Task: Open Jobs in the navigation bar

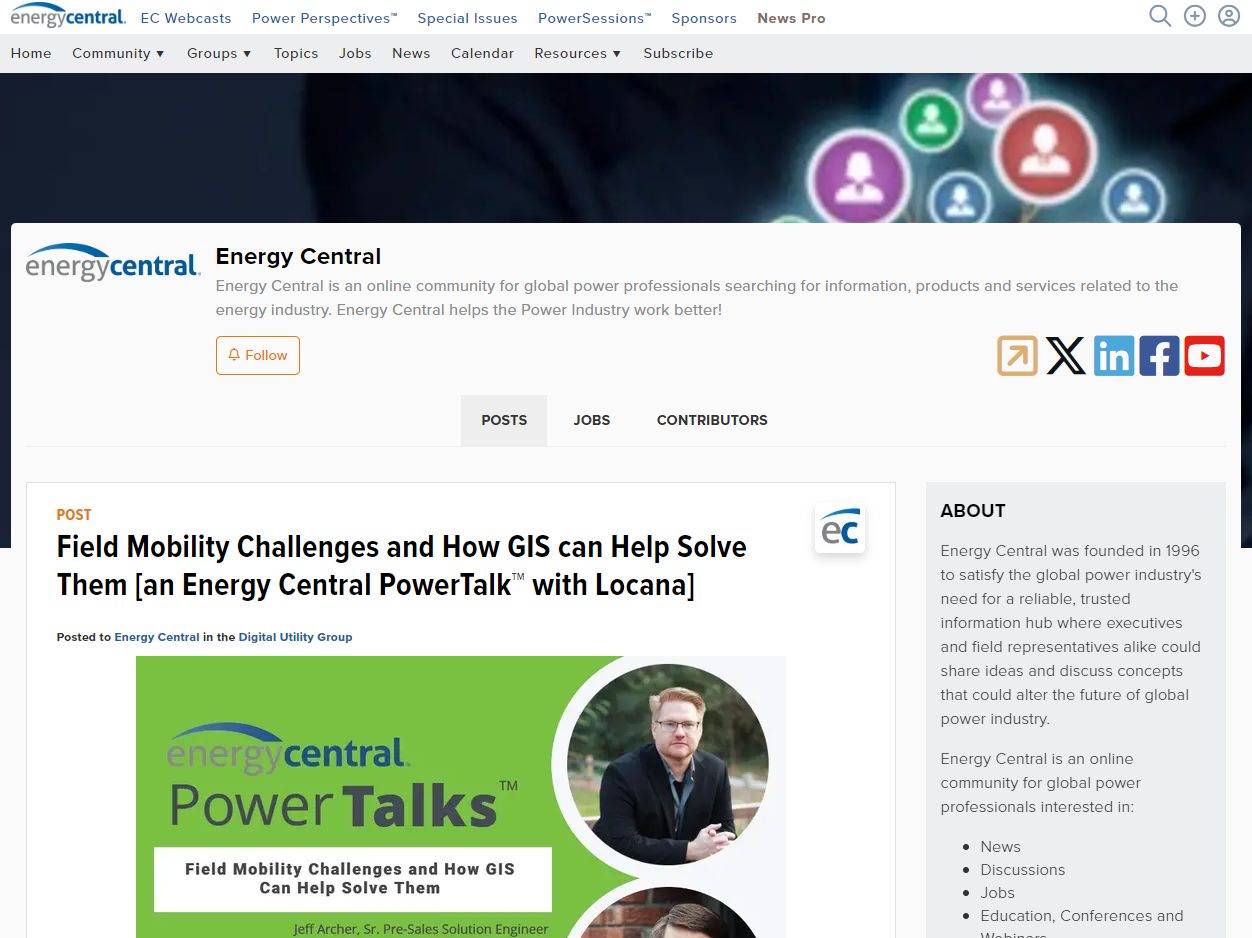Action: (355, 53)
